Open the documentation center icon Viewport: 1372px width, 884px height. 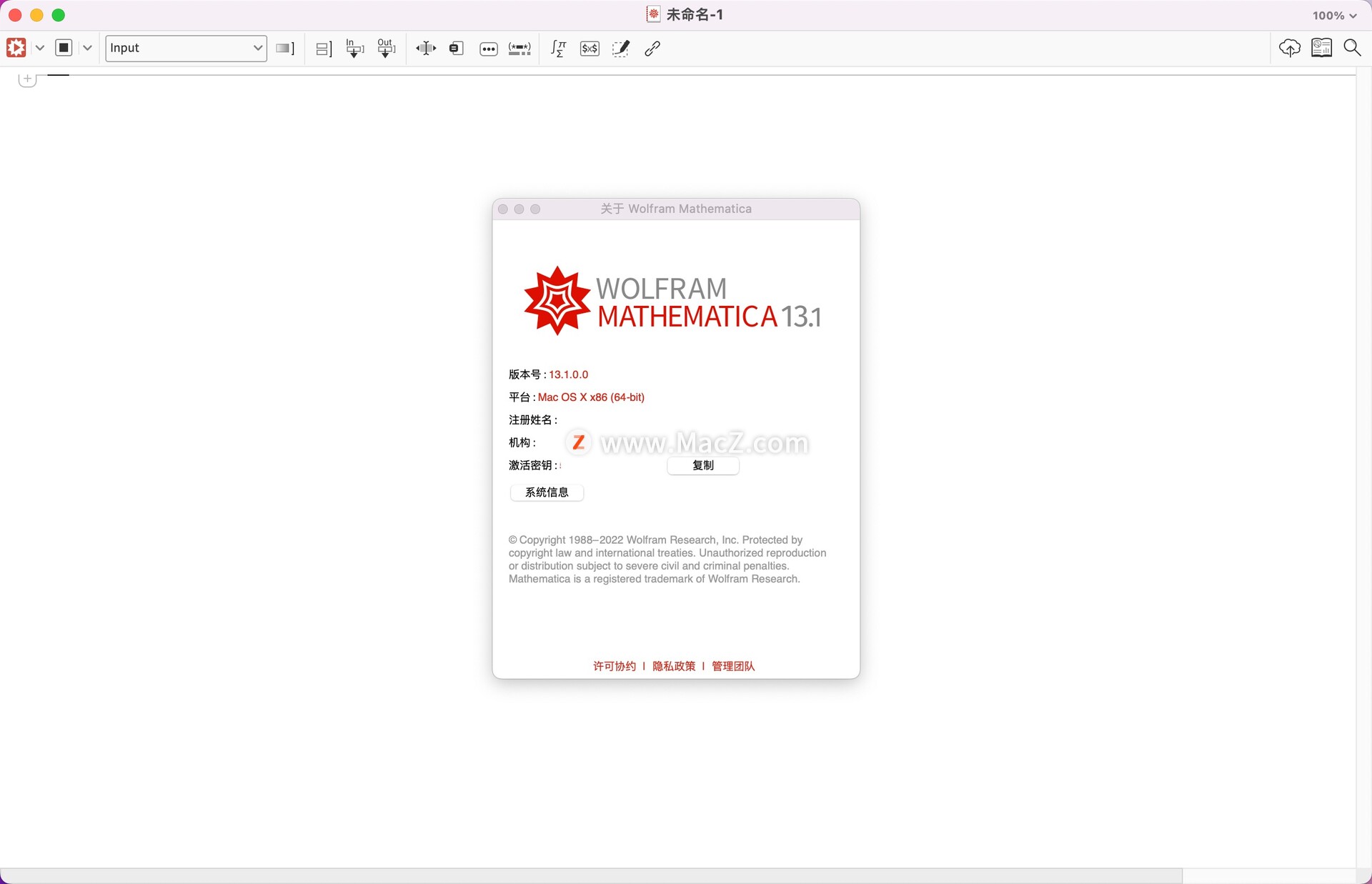(1322, 48)
